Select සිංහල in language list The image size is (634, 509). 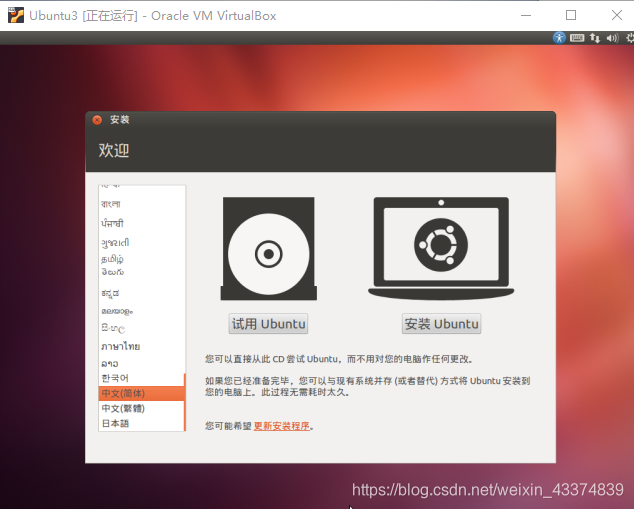click(x=141, y=328)
